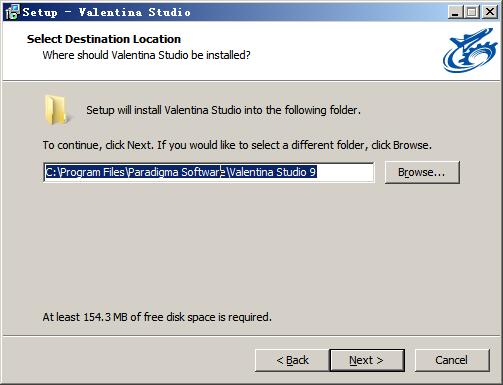Close the Valentina Studio Setup window
Viewport: 503px width, 385px height.
[490, 12]
